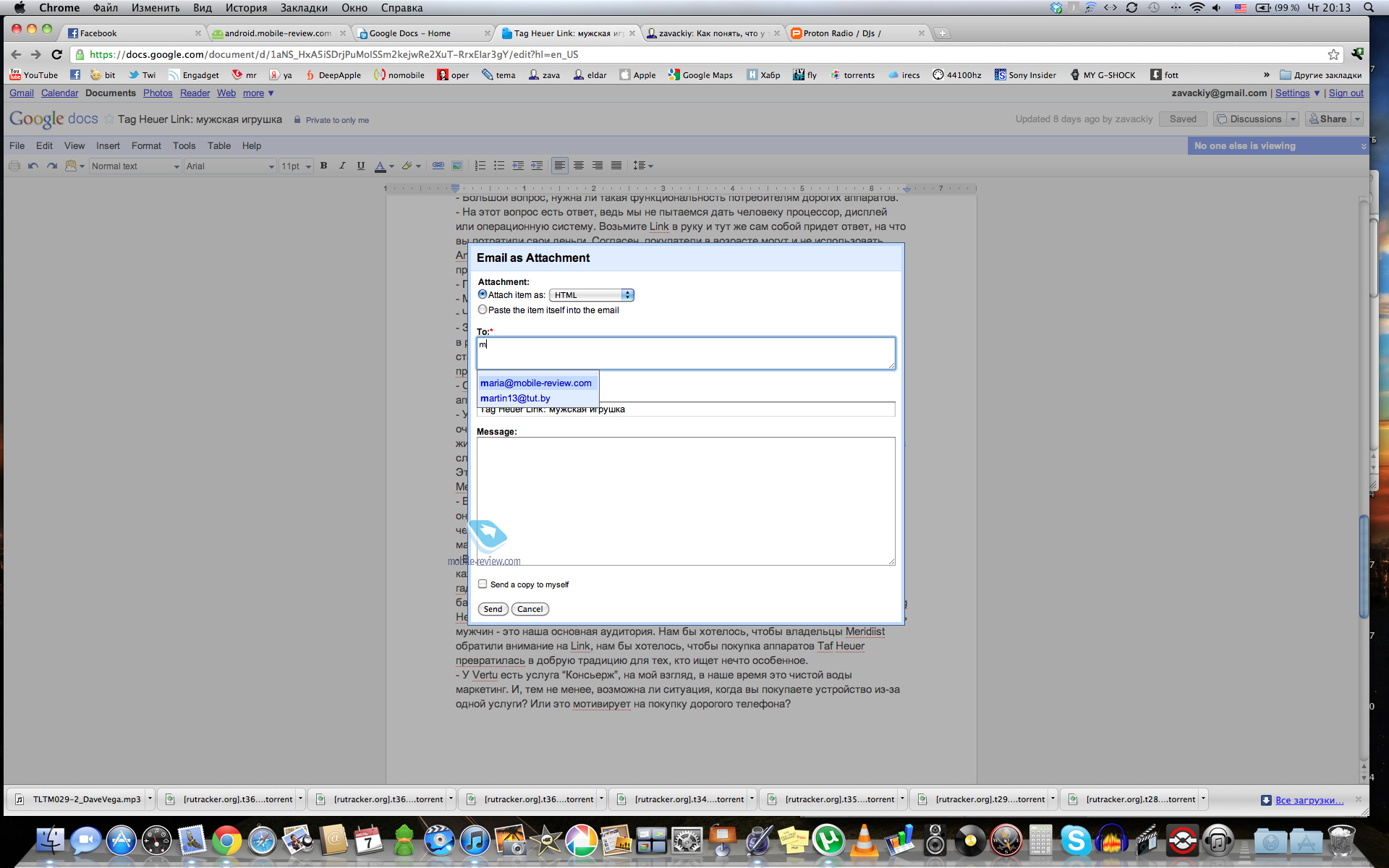The height and width of the screenshot is (868, 1389).
Task: Open TLTM029-2_DaveVega.mp3 download
Action: pos(80,799)
